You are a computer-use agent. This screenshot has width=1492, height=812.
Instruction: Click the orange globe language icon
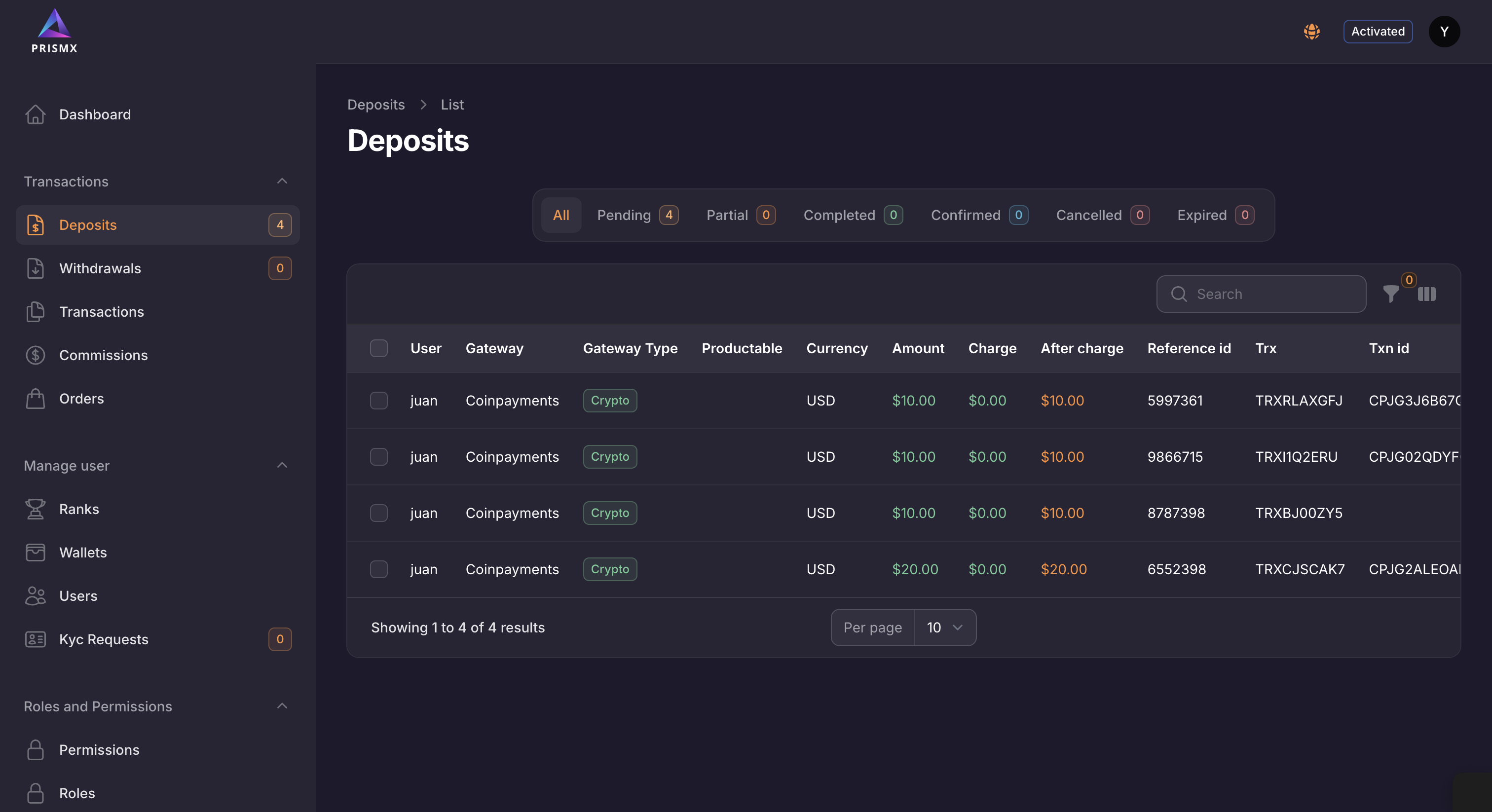click(1312, 31)
